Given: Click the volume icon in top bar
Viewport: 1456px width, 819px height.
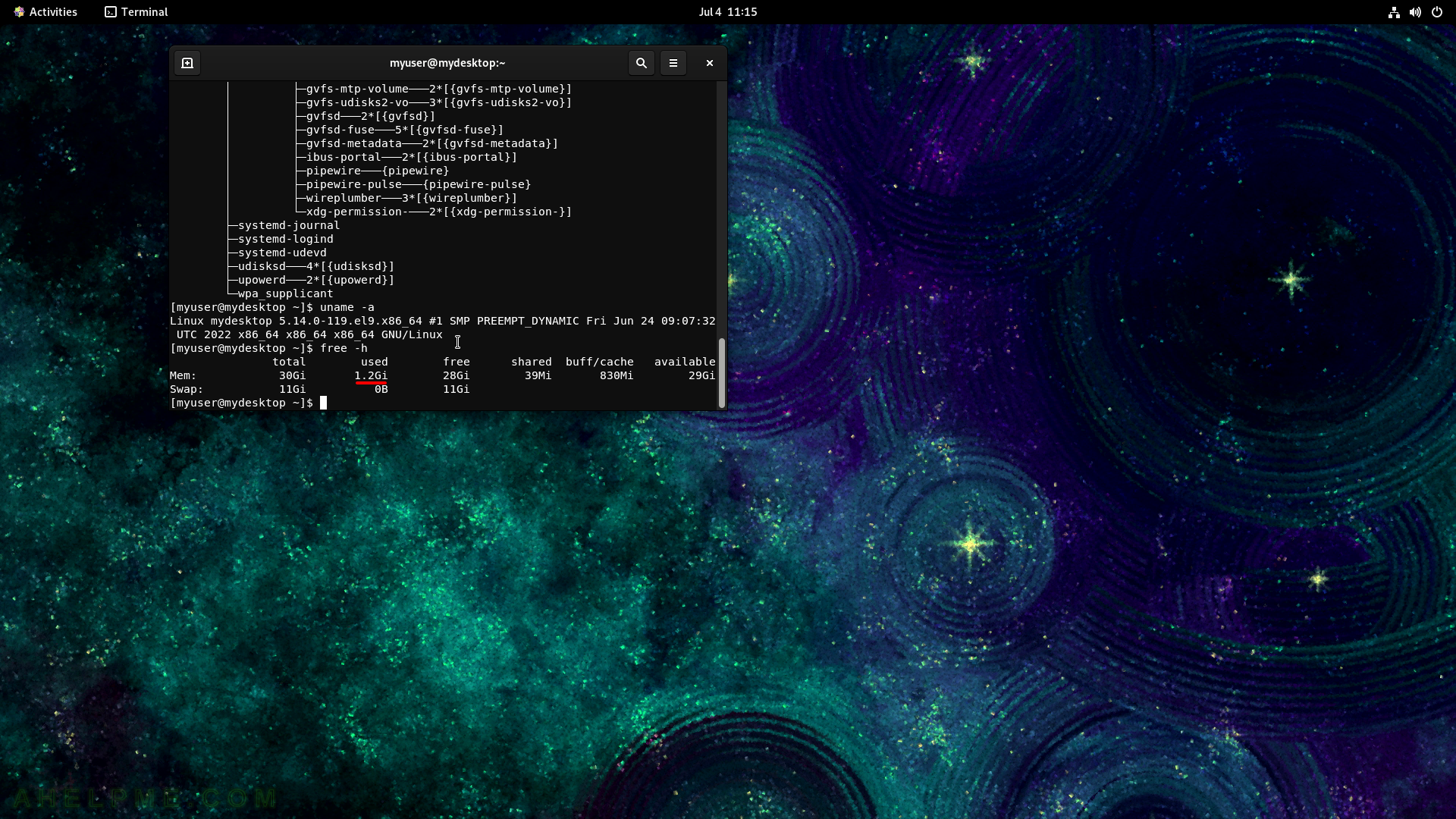Looking at the screenshot, I should coord(1415,12).
